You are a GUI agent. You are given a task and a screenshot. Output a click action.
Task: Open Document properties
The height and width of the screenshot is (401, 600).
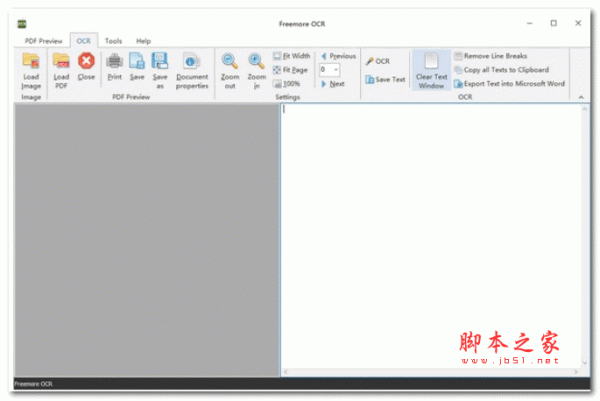[x=192, y=71]
